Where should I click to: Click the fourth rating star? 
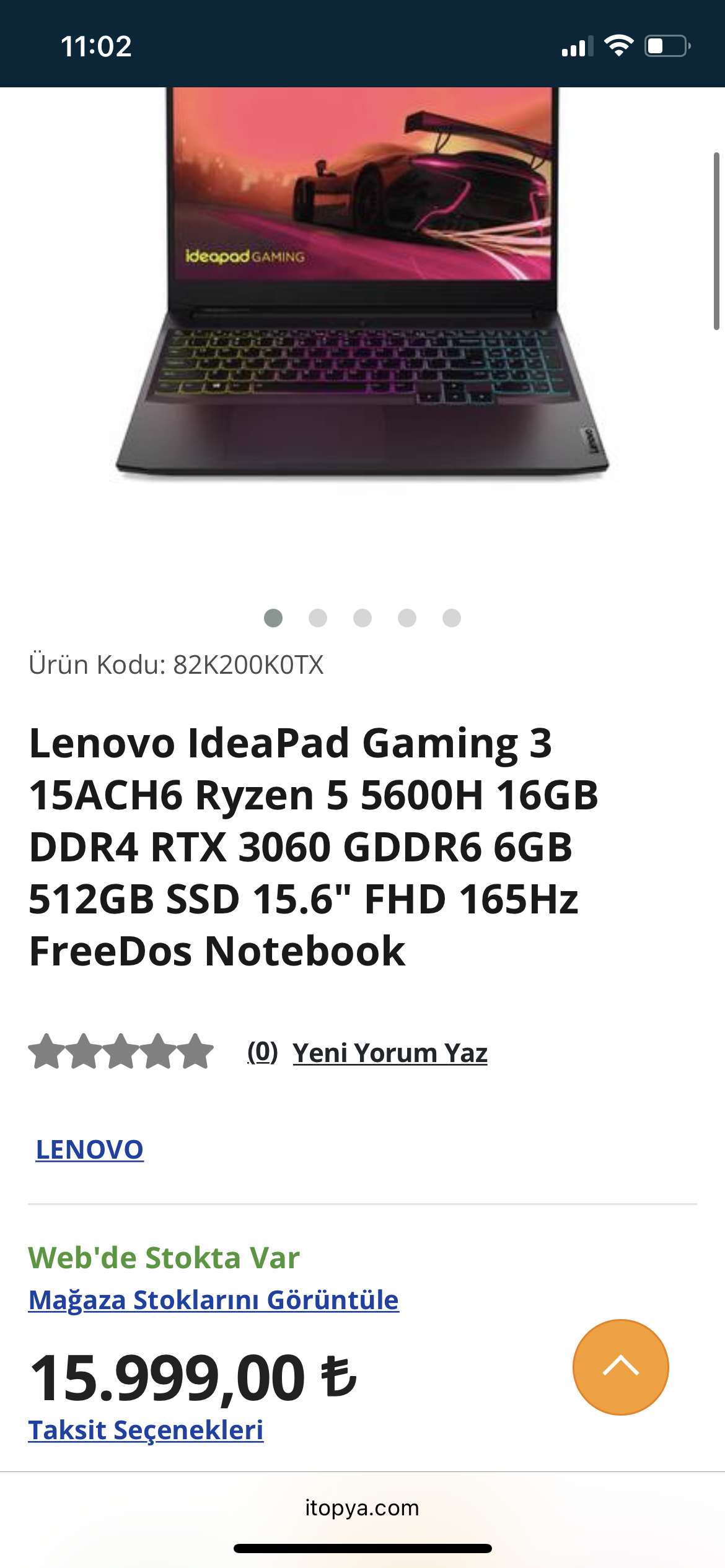(x=158, y=1052)
